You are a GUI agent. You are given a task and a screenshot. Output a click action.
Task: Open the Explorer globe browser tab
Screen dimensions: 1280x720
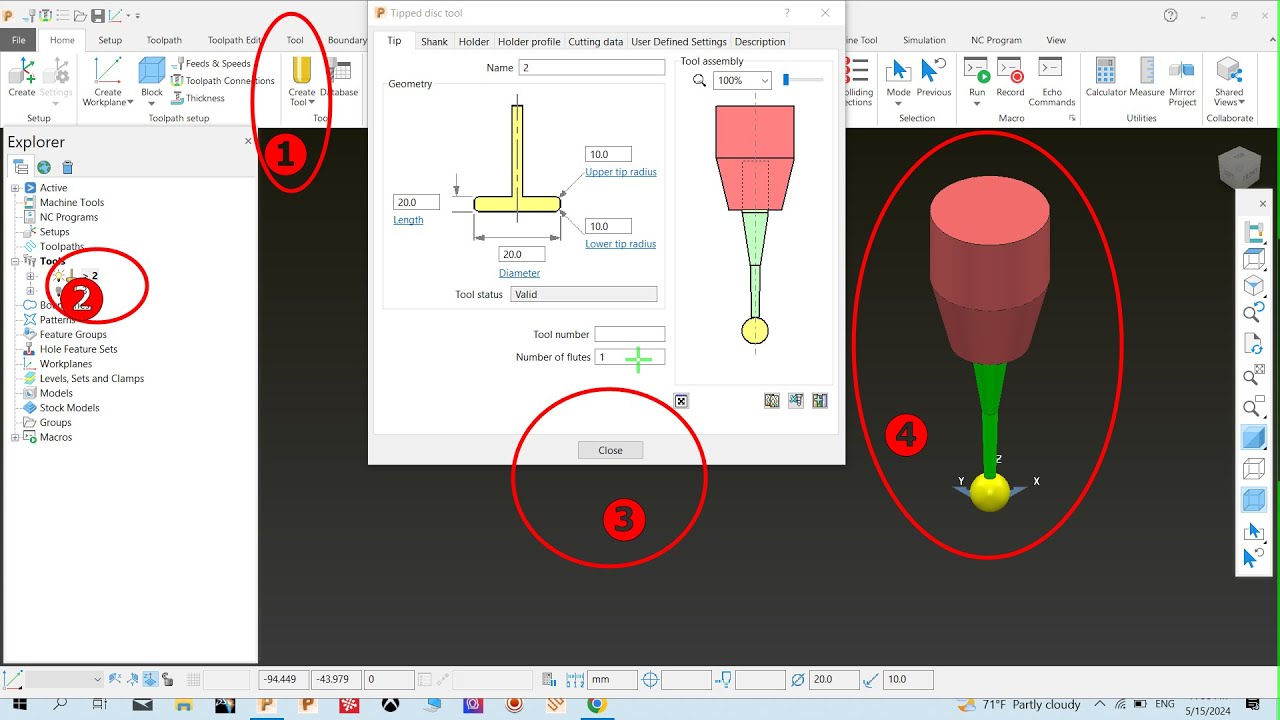(44, 167)
